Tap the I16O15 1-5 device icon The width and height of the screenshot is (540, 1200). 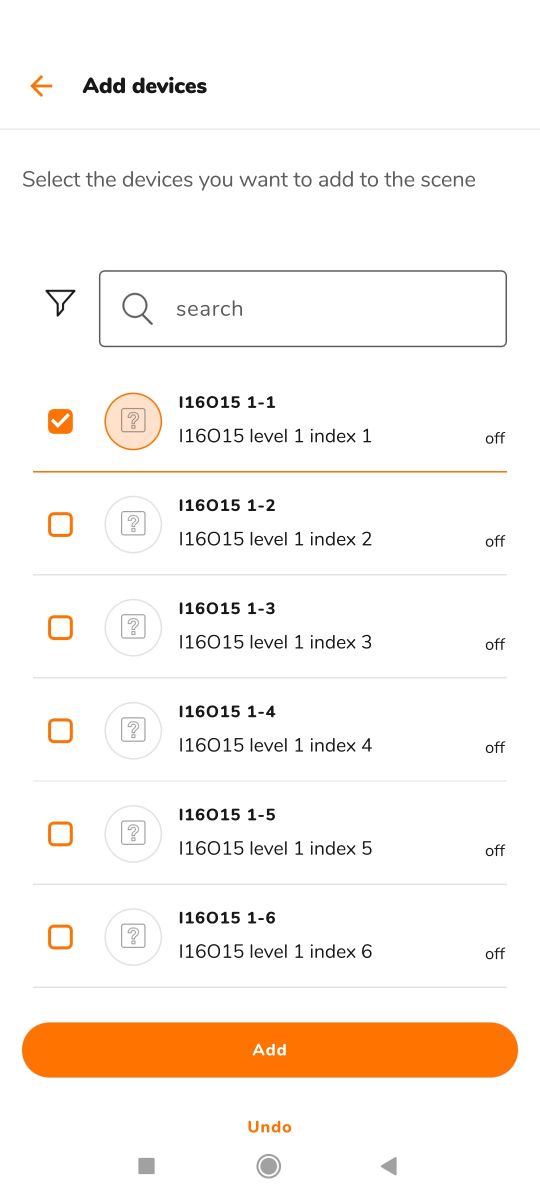click(x=133, y=833)
